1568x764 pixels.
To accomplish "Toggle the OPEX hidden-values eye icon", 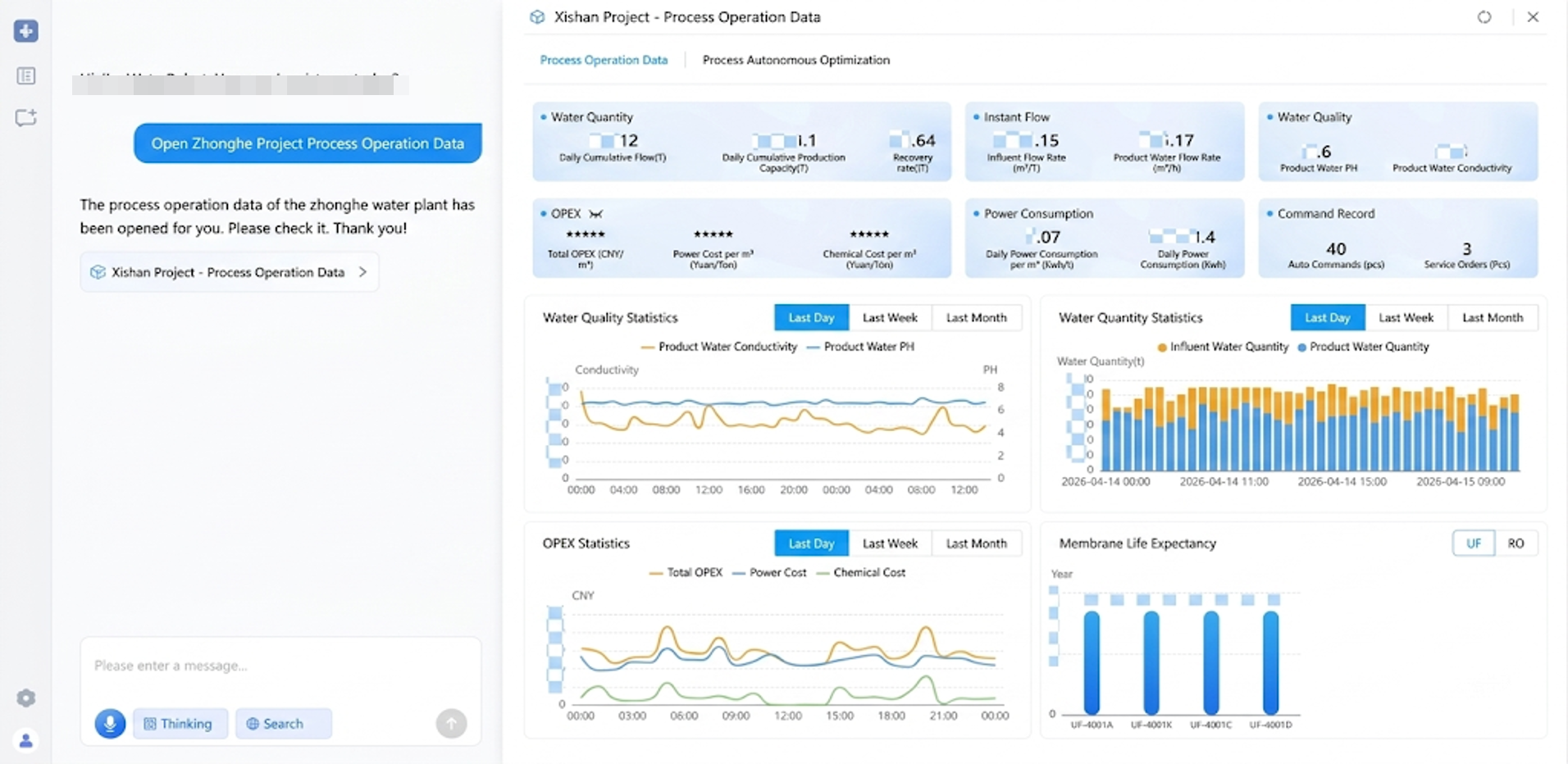I will point(596,214).
